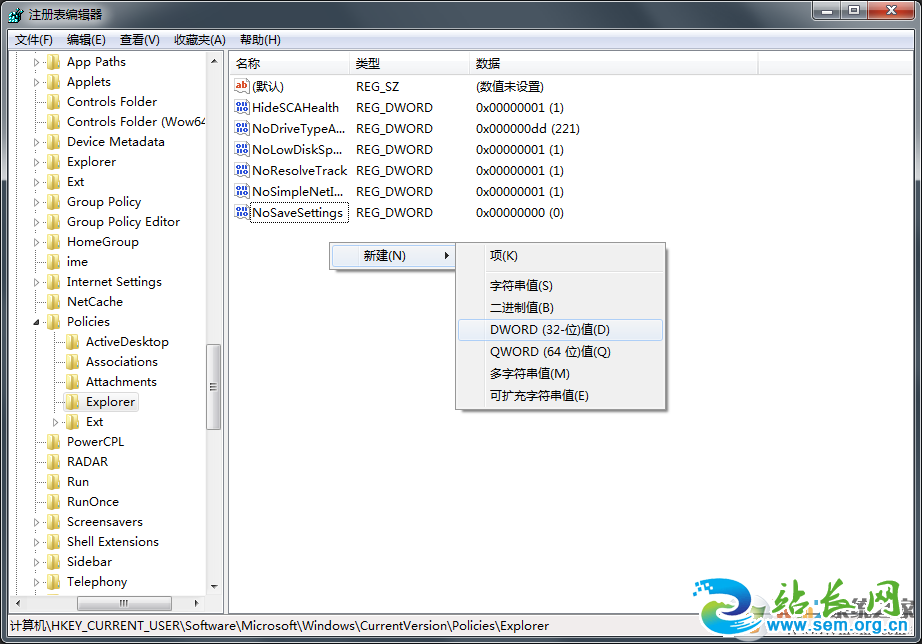Select the (默认) string value icon
The width and height of the screenshot is (922, 644).
241,86
